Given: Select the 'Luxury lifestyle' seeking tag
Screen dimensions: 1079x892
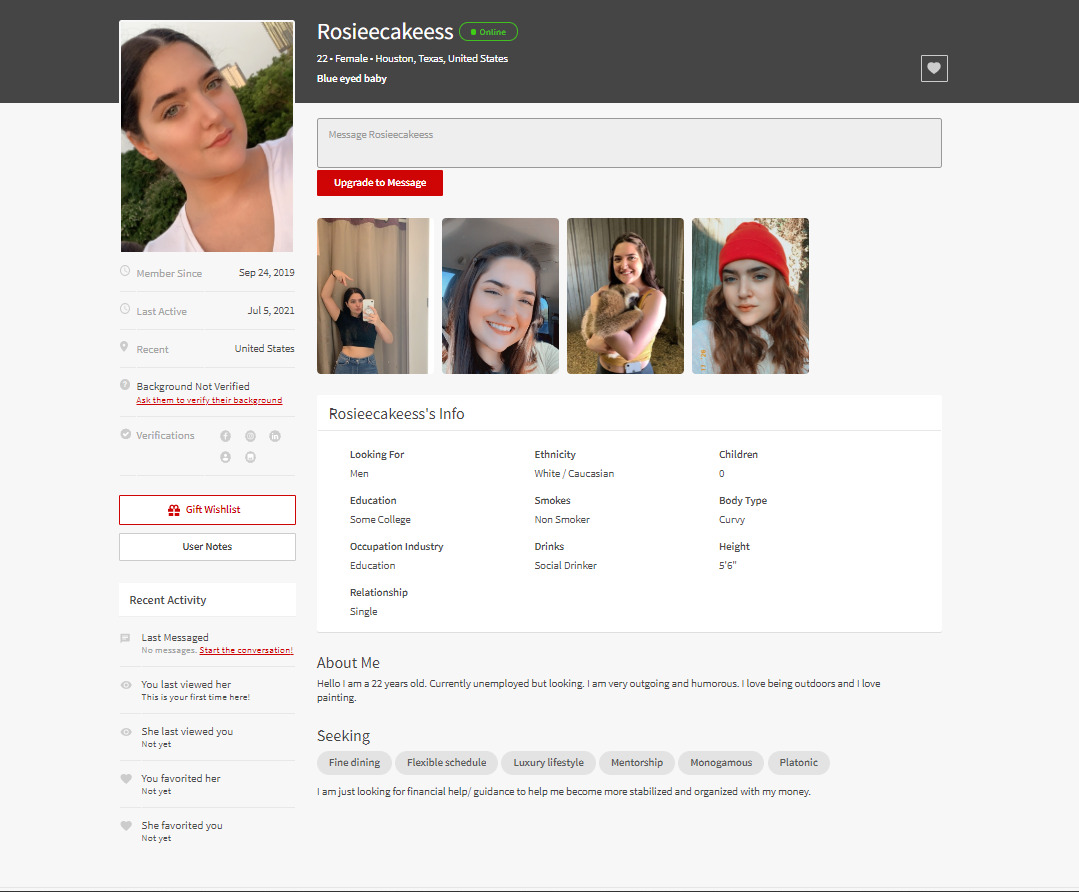Looking at the screenshot, I should 548,763.
